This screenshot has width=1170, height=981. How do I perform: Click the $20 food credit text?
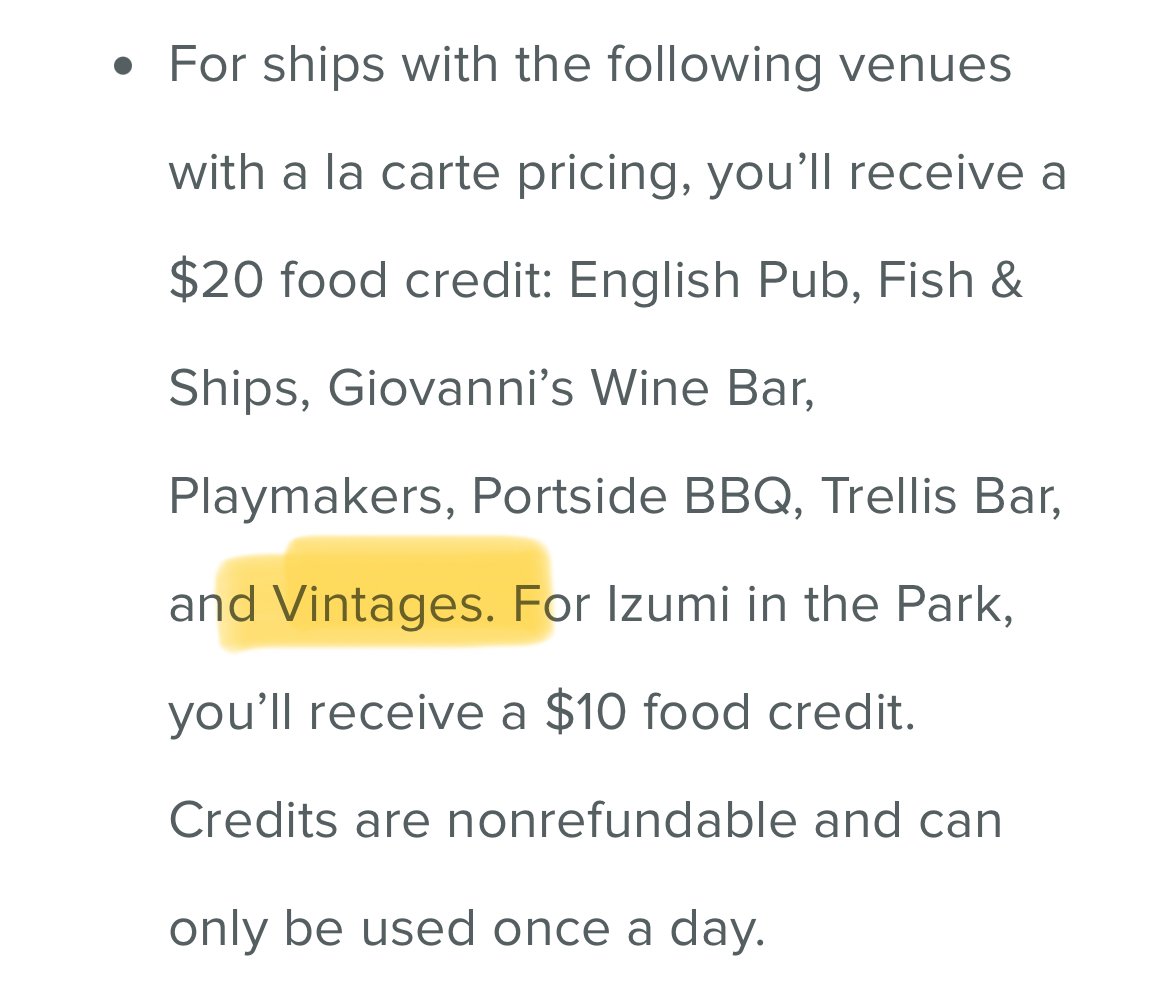click(360, 280)
